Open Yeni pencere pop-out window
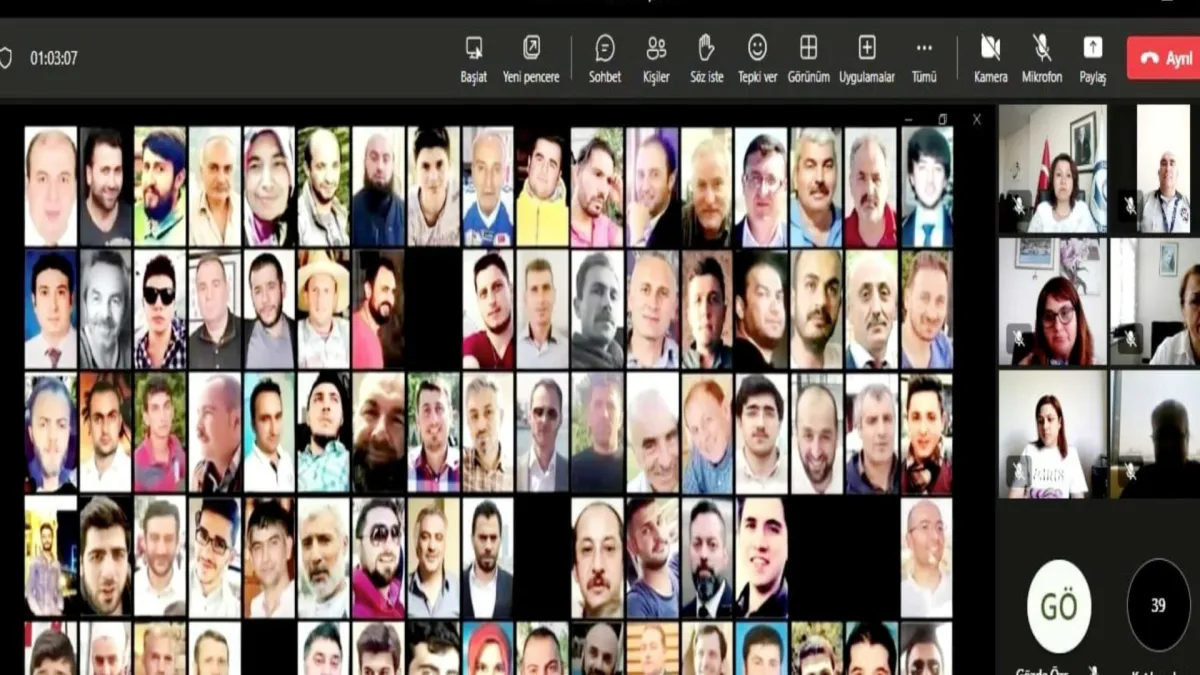This screenshot has height=675, width=1200. [x=531, y=48]
